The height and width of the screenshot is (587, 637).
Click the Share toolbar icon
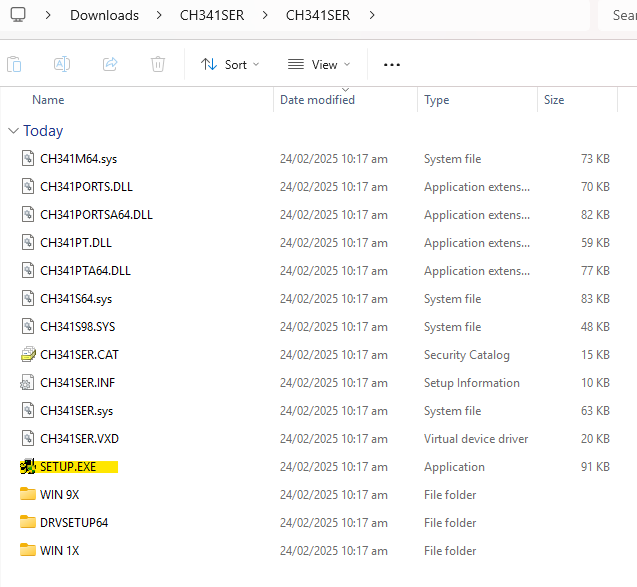pos(110,64)
